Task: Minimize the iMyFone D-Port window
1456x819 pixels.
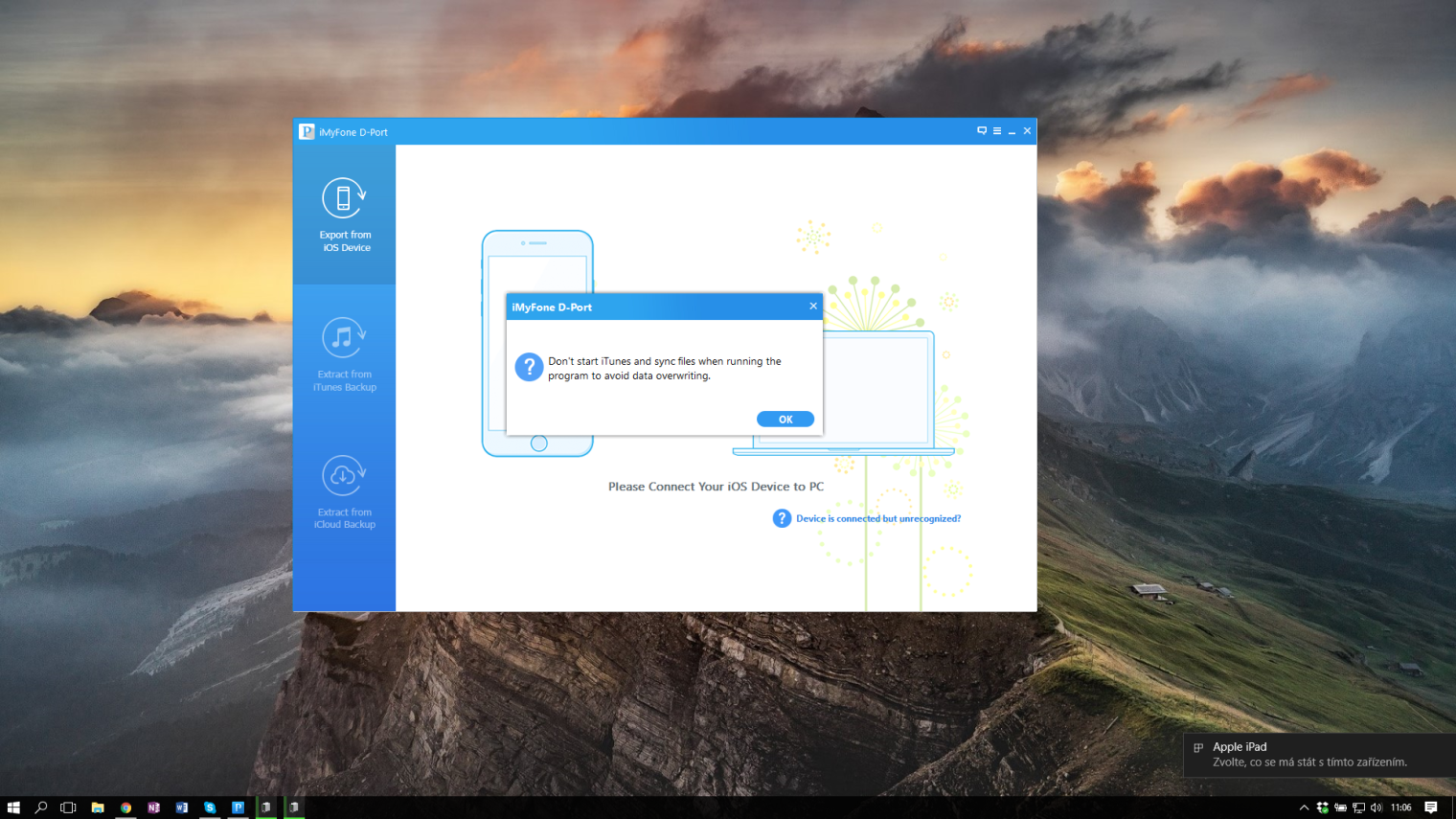Action: [1012, 131]
